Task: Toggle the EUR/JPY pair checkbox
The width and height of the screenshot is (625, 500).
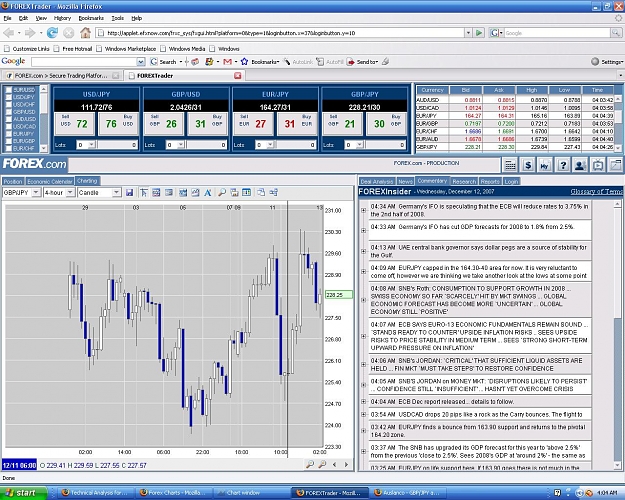Action: pos(9,134)
